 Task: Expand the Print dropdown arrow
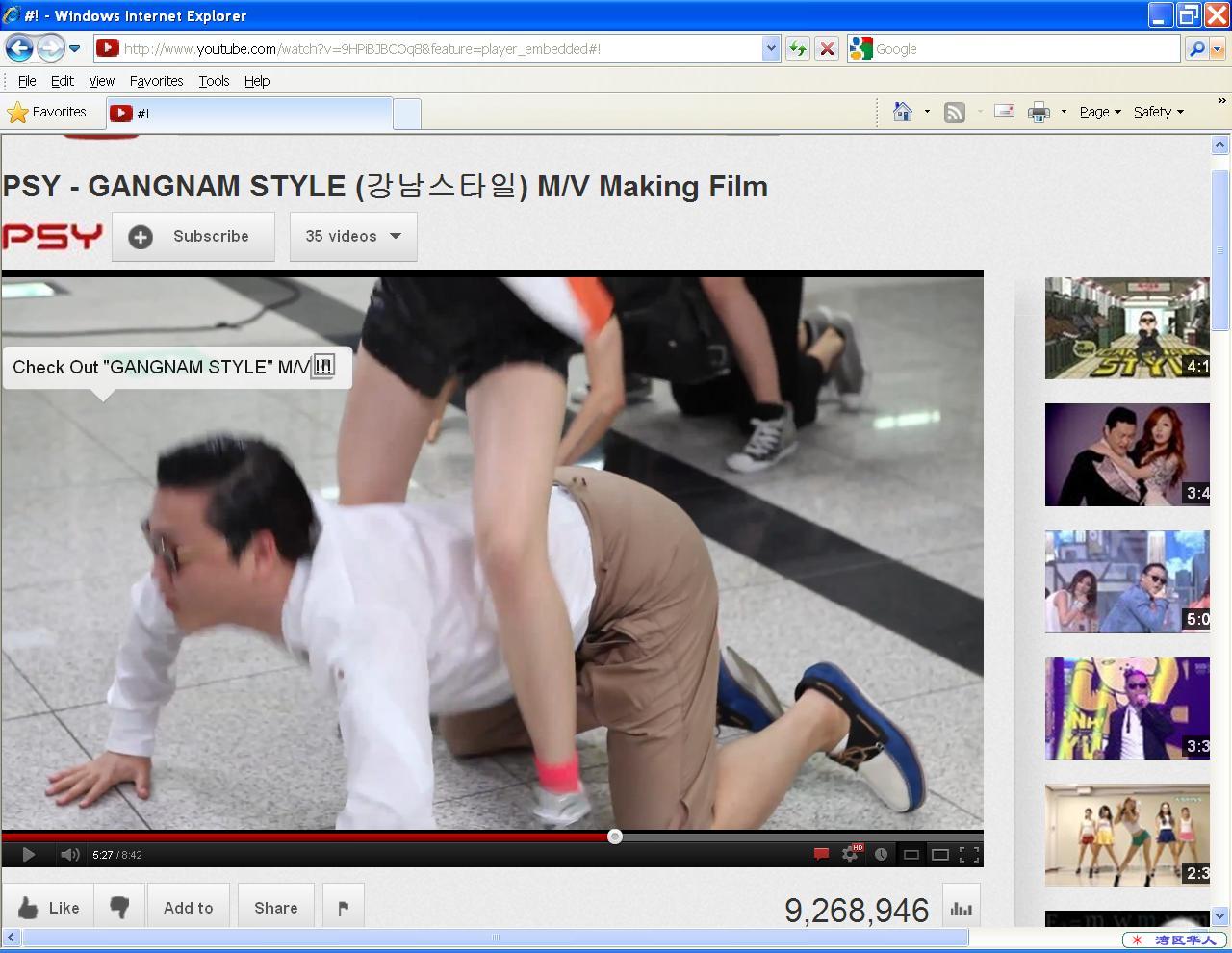click(x=1064, y=112)
